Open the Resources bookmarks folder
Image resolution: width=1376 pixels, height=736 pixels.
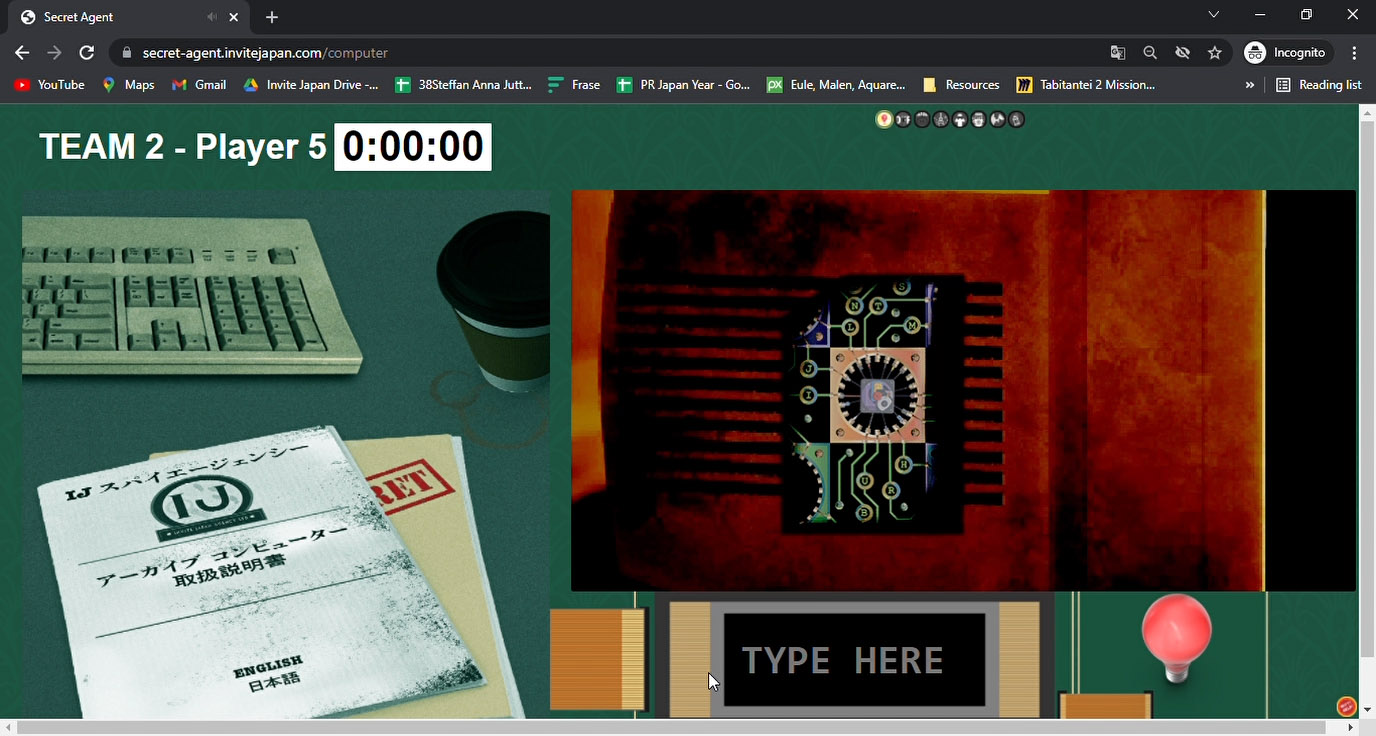[x=961, y=85]
